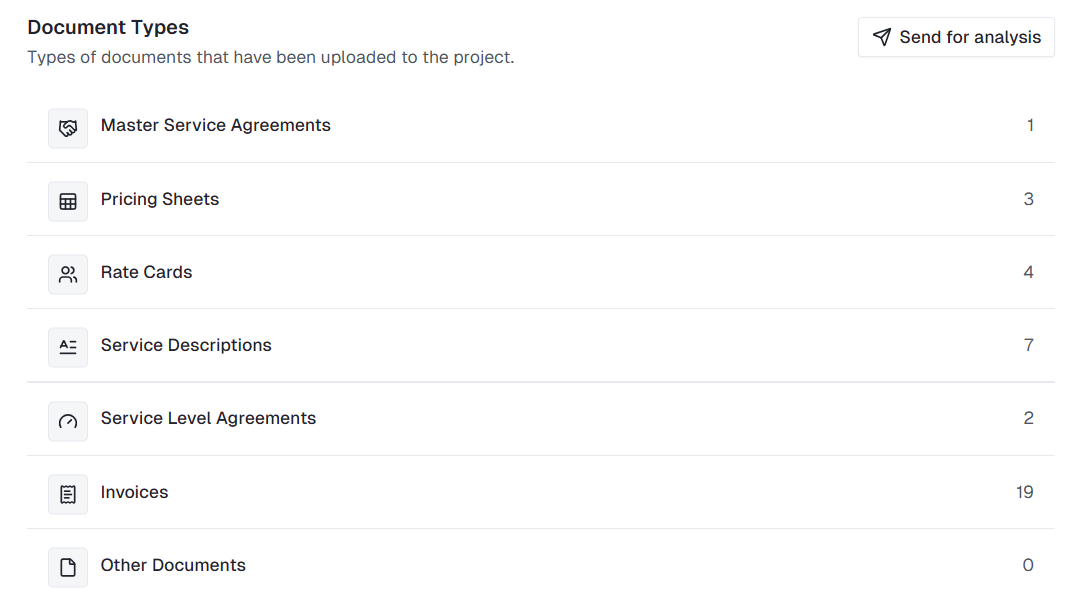Click the people icon beside Rate Cards
The image size is (1077, 615).
coord(68,274)
